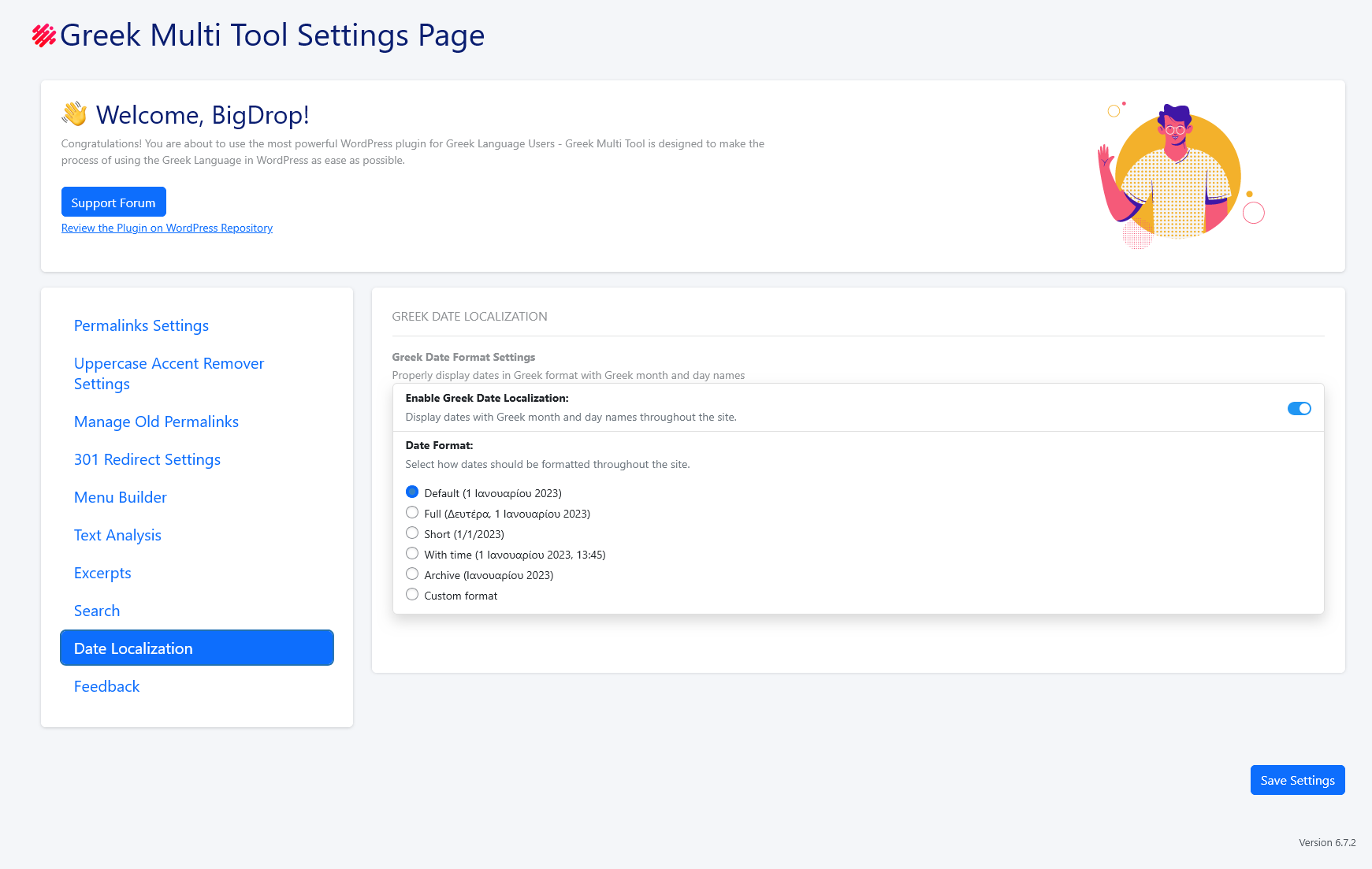
Task: Open the Permalinks Settings tab
Action: [x=141, y=325]
